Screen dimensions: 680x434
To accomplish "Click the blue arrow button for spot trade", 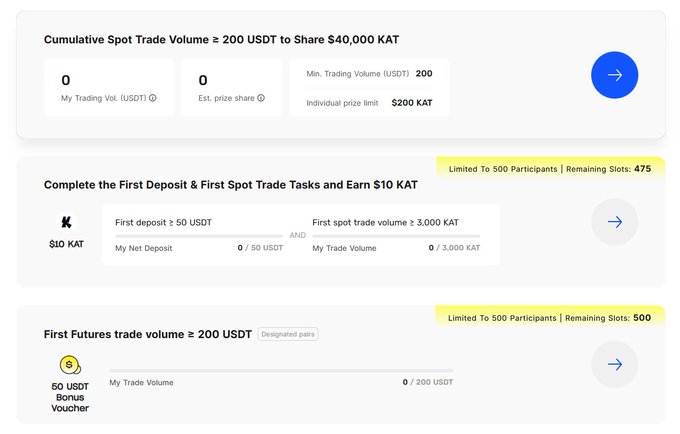I will coord(614,75).
